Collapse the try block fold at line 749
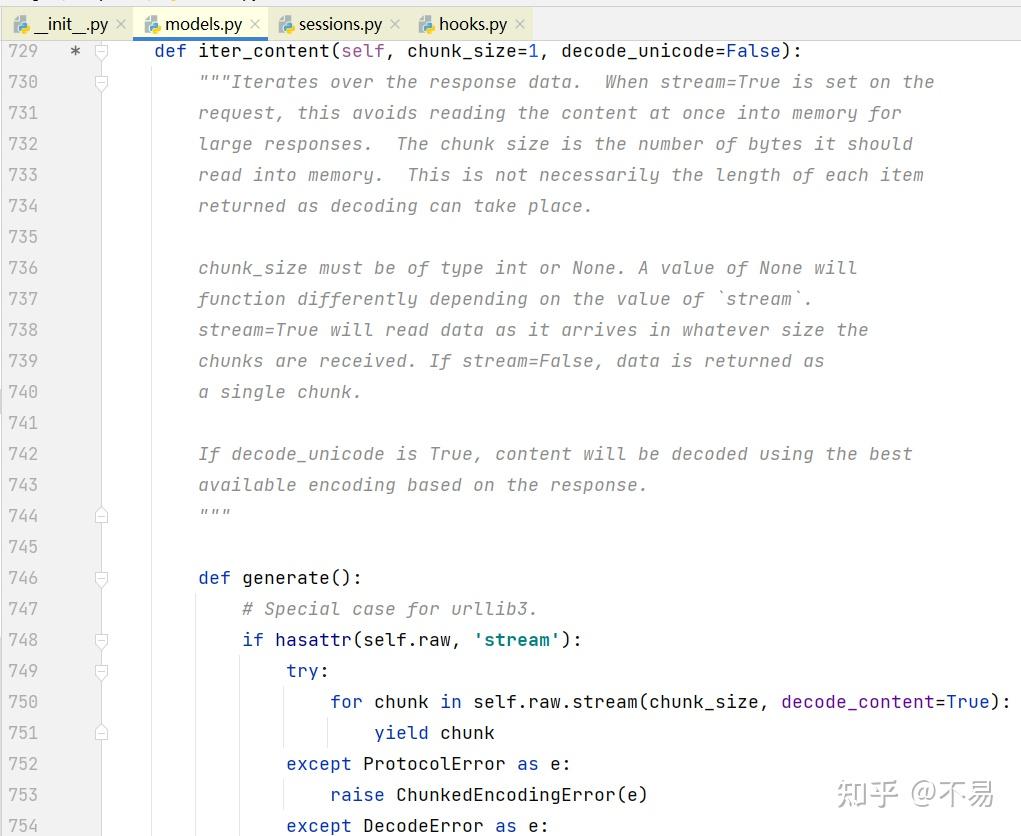The image size is (1021, 836). coord(101,671)
